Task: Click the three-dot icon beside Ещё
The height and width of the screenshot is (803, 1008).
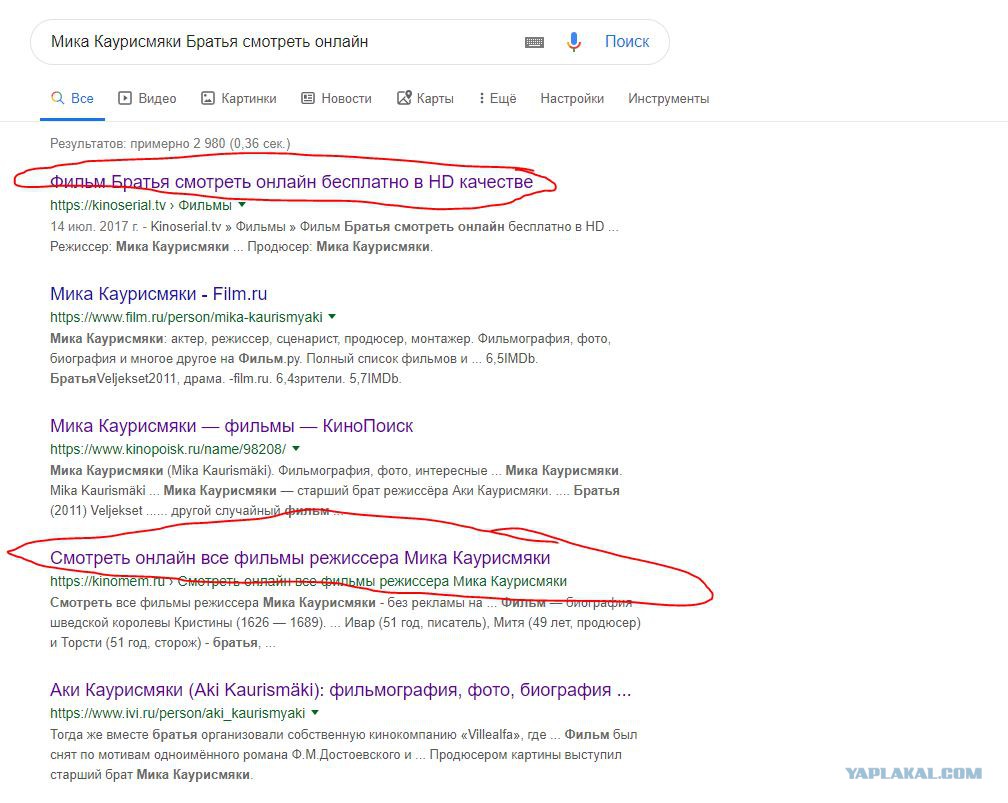Action: [x=482, y=98]
